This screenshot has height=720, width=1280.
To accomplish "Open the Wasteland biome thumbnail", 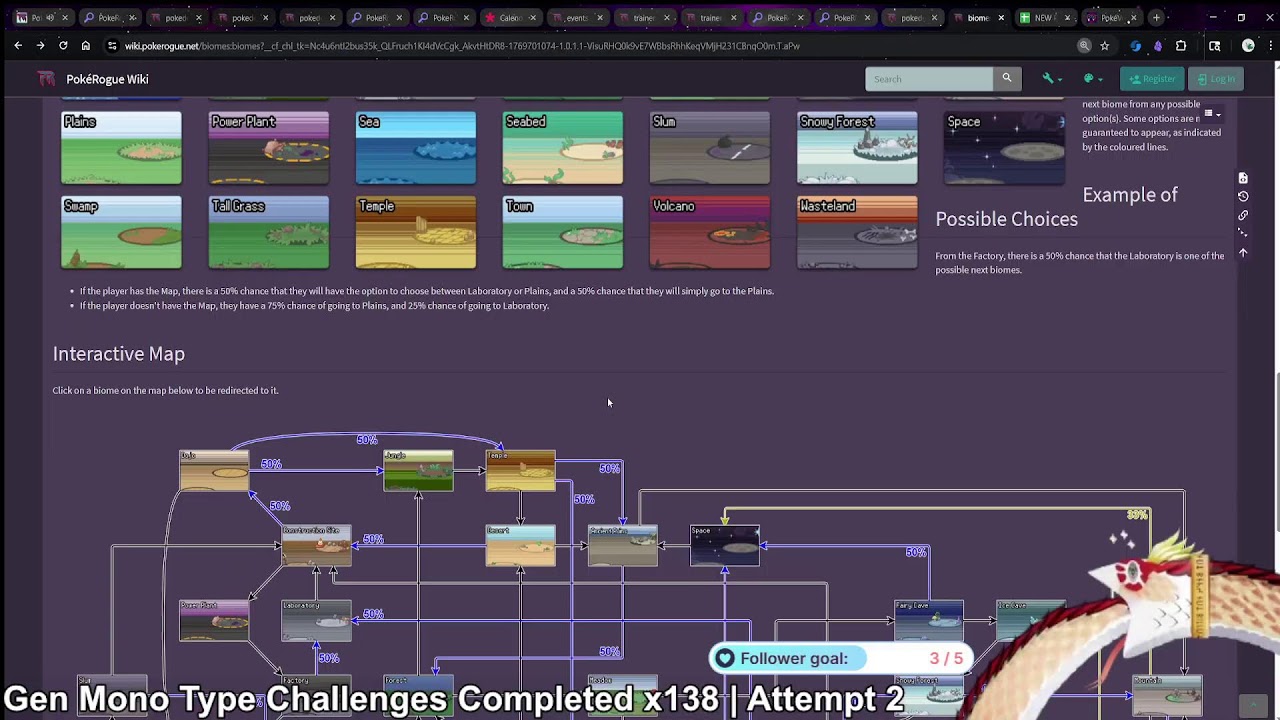I will [x=856, y=232].
